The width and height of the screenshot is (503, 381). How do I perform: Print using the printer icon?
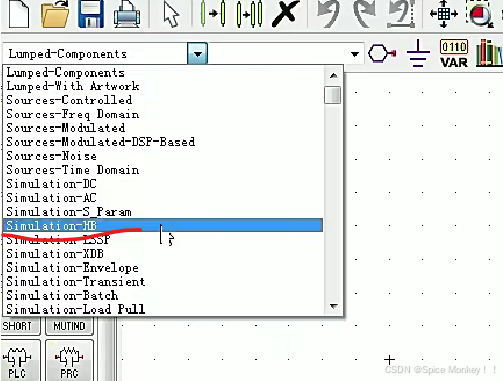point(127,15)
